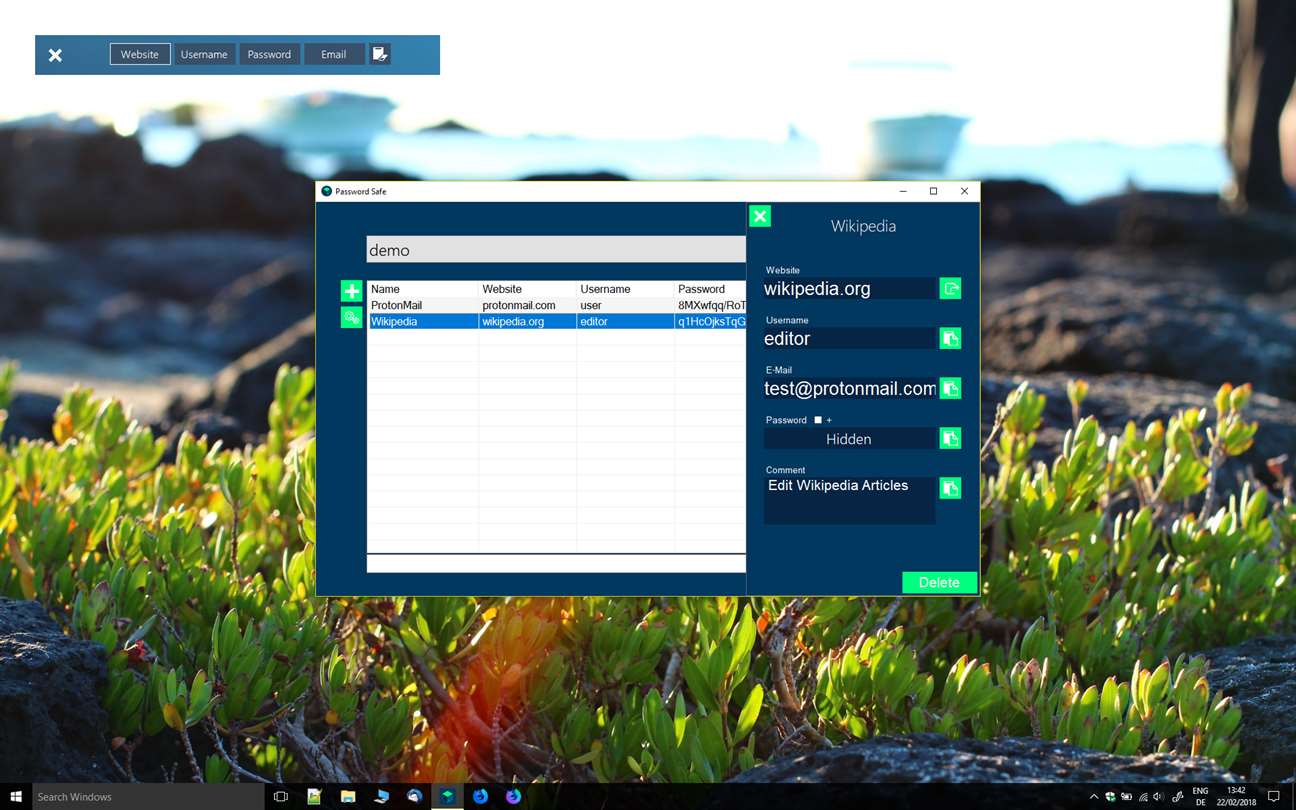Click the Hidden password field

849,438
